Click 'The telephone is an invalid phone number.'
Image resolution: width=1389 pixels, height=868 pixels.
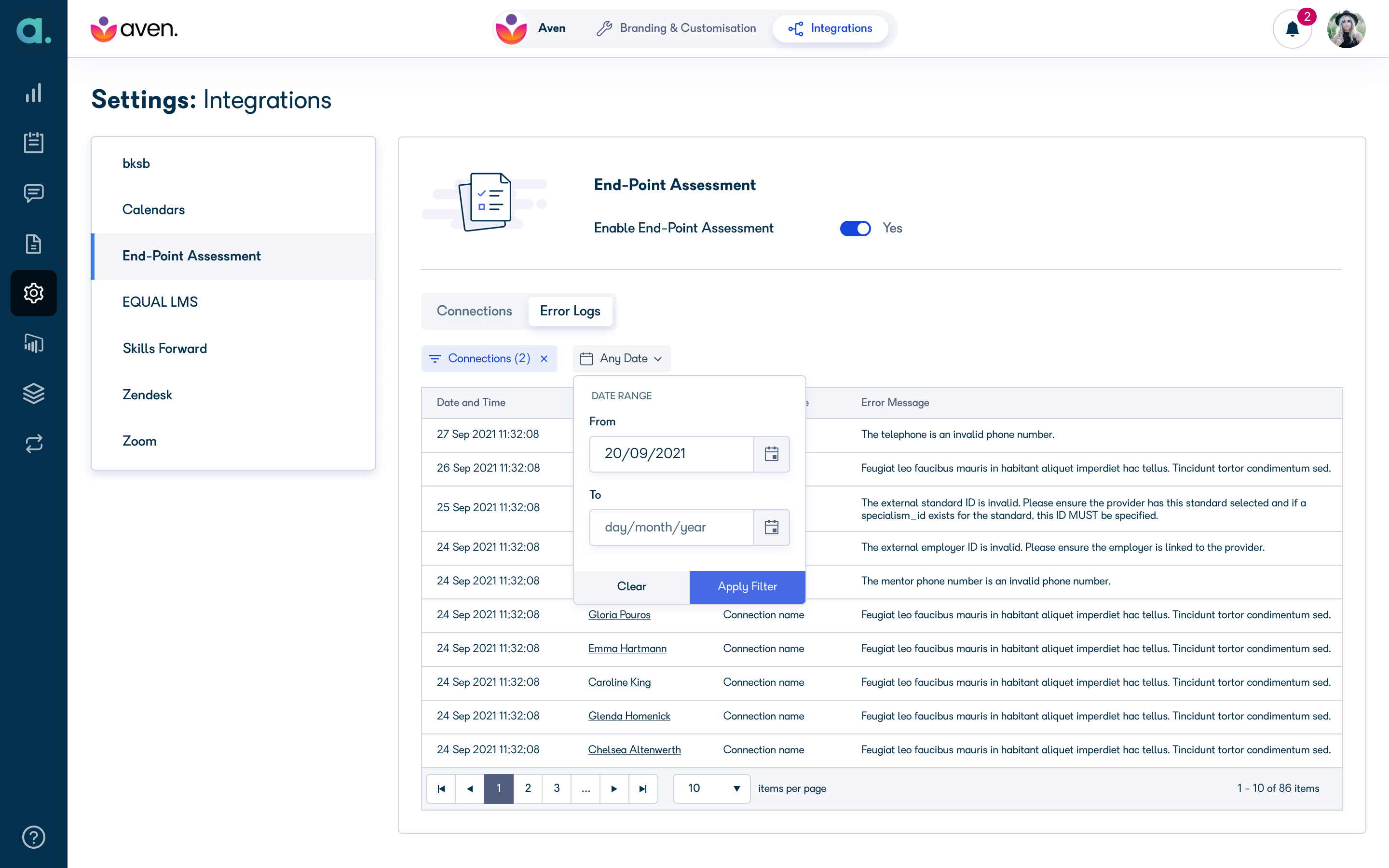coord(957,434)
